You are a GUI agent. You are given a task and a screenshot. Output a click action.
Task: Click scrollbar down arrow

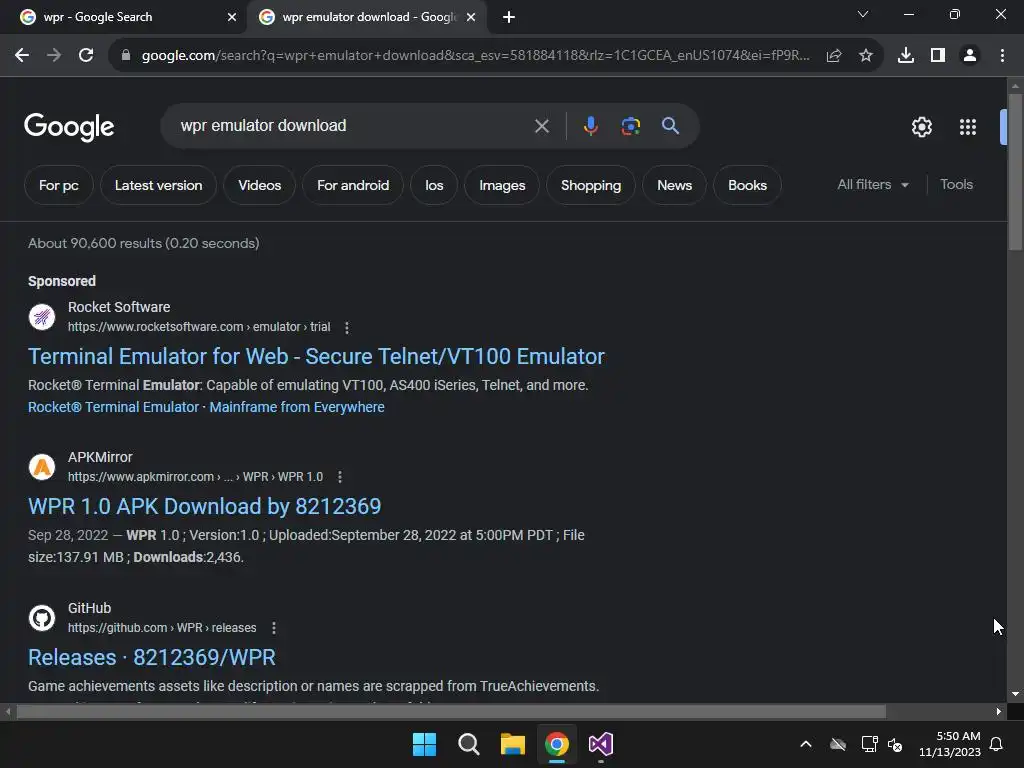[1015, 694]
